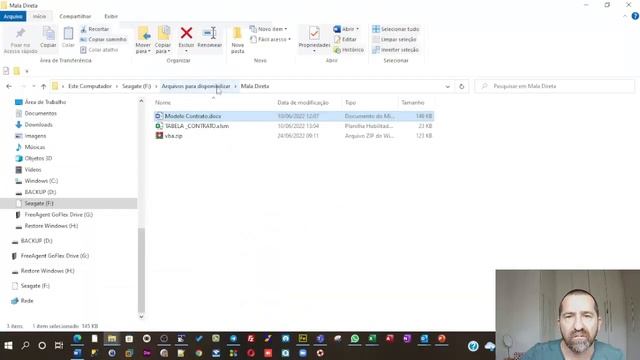Image resolution: width=640 pixels, height=360 pixels.
Task: Click Histórico in the ribbon
Action: pos(349,50)
